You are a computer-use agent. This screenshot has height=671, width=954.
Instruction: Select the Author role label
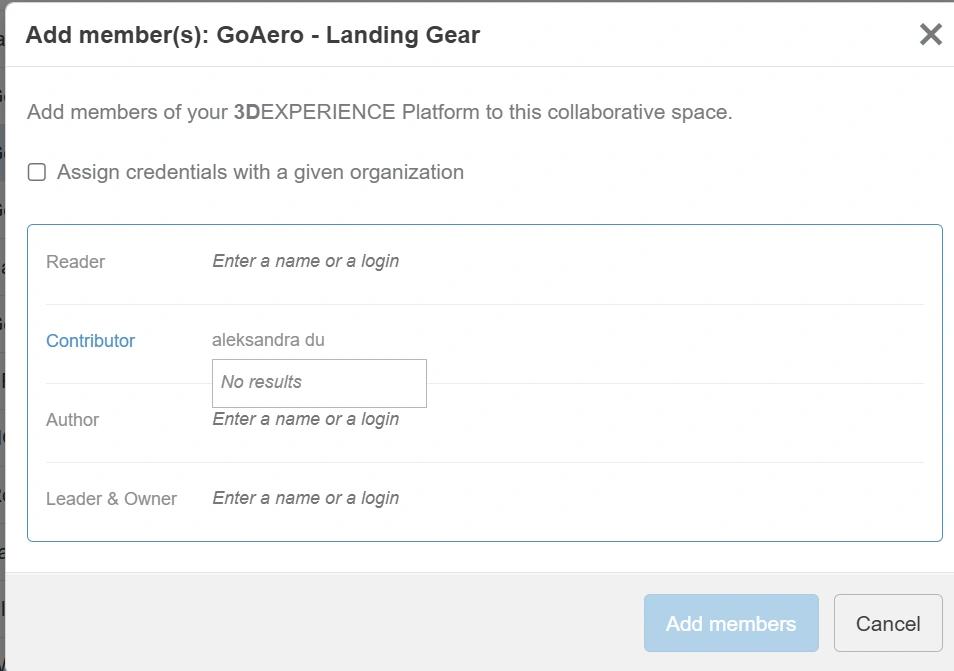pos(72,420)
